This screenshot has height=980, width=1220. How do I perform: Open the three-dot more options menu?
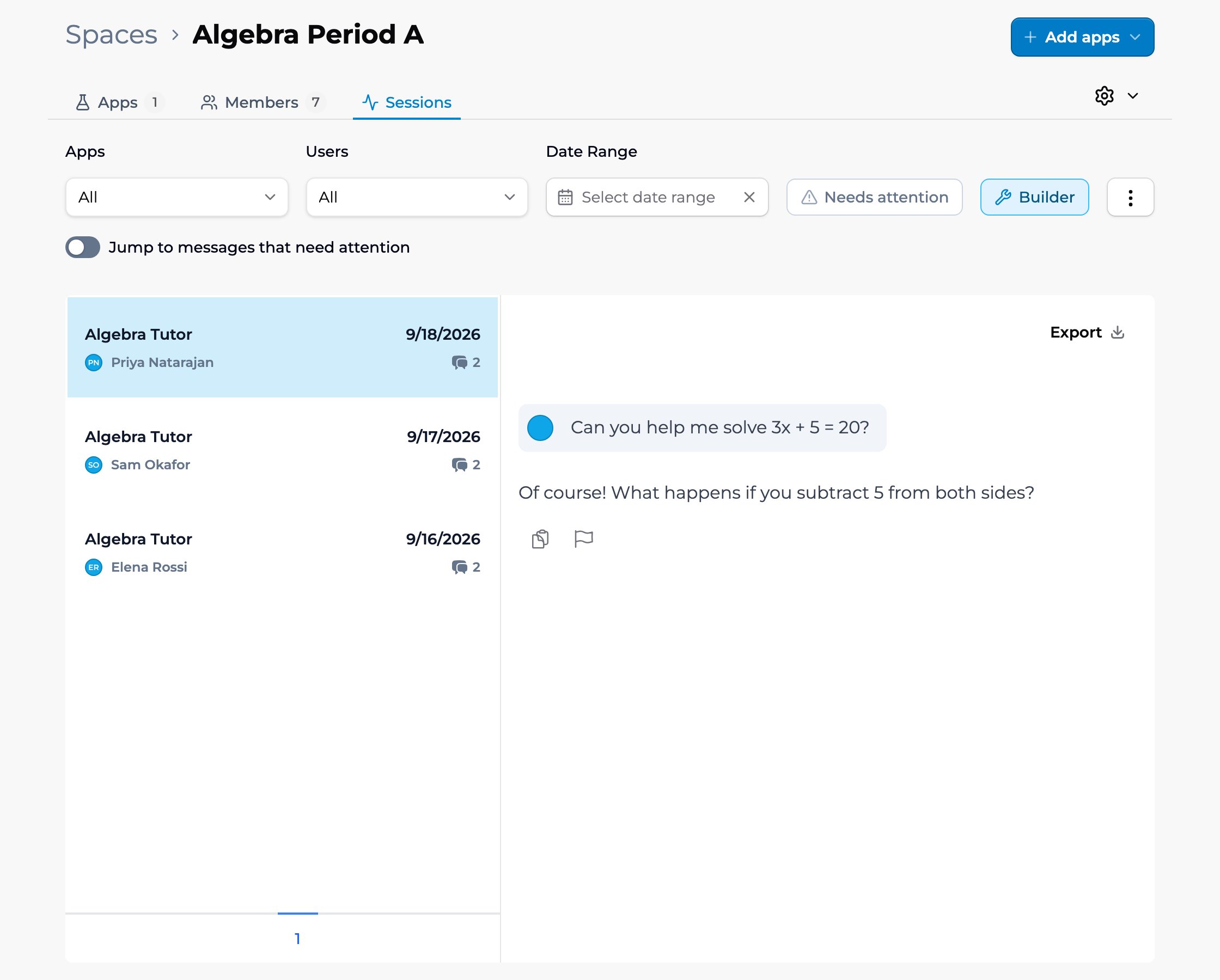[1130, 197]
